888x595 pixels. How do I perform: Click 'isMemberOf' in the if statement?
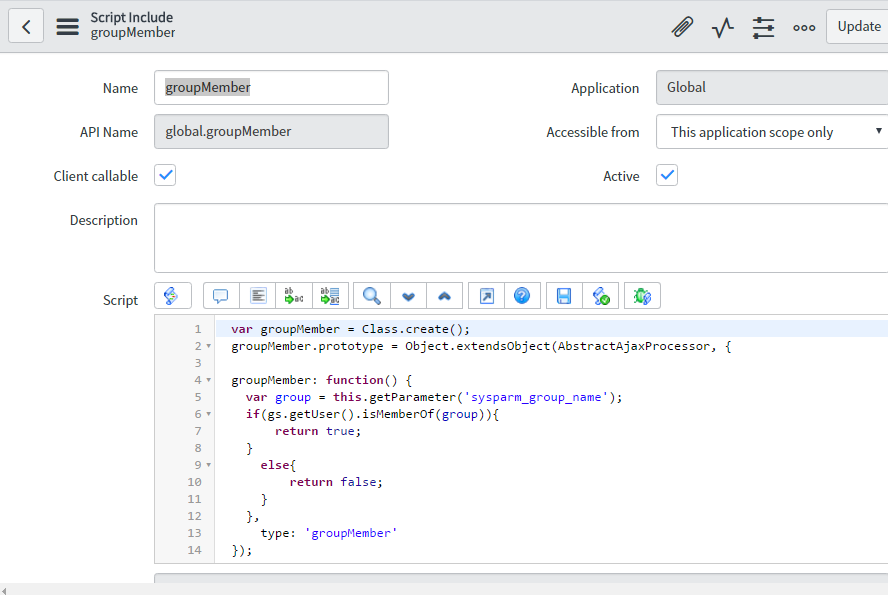click(398, 414)
